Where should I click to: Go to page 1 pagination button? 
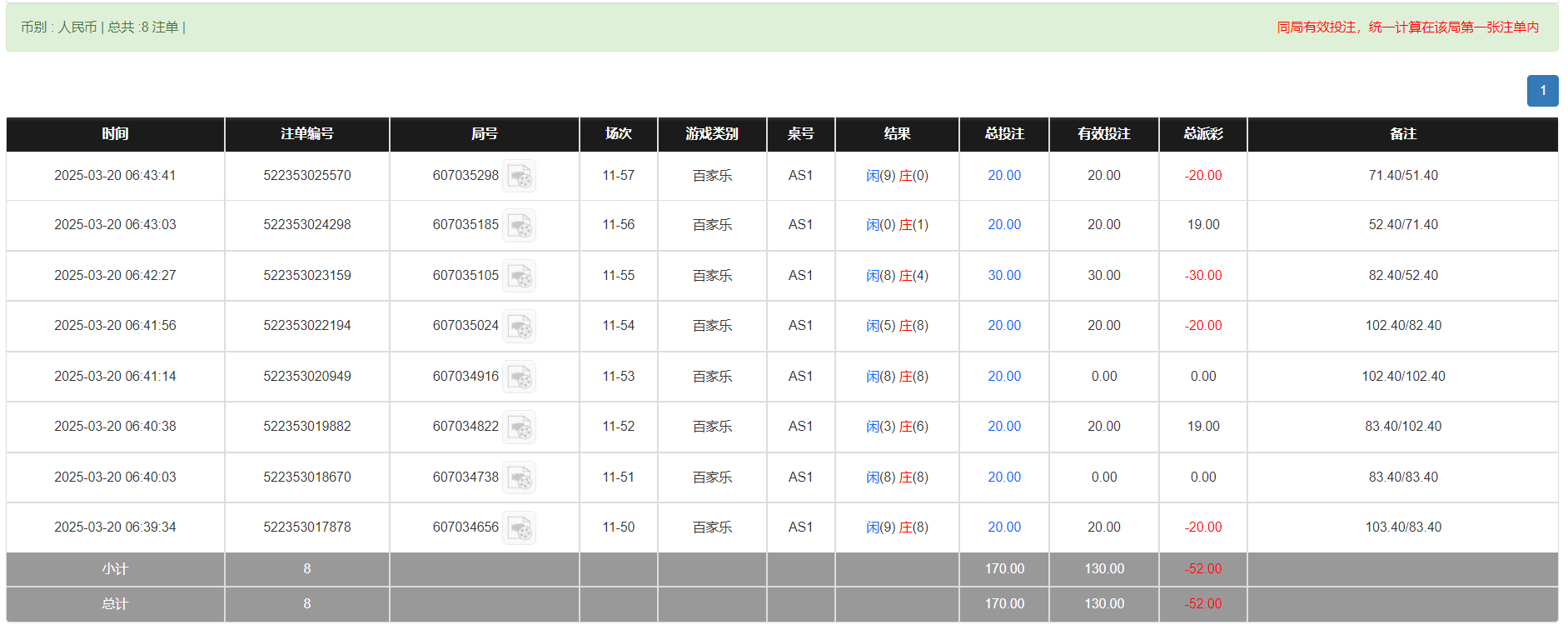[1542, 91]
